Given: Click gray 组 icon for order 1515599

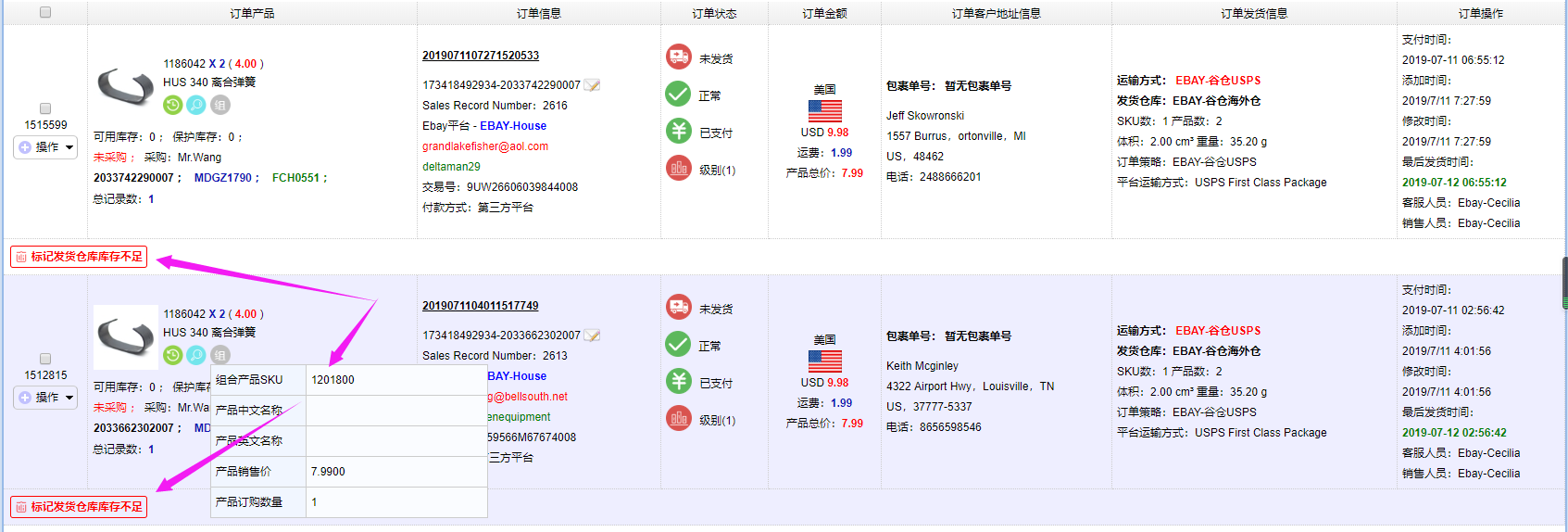Looking at the screenshot, I should 220,105.
